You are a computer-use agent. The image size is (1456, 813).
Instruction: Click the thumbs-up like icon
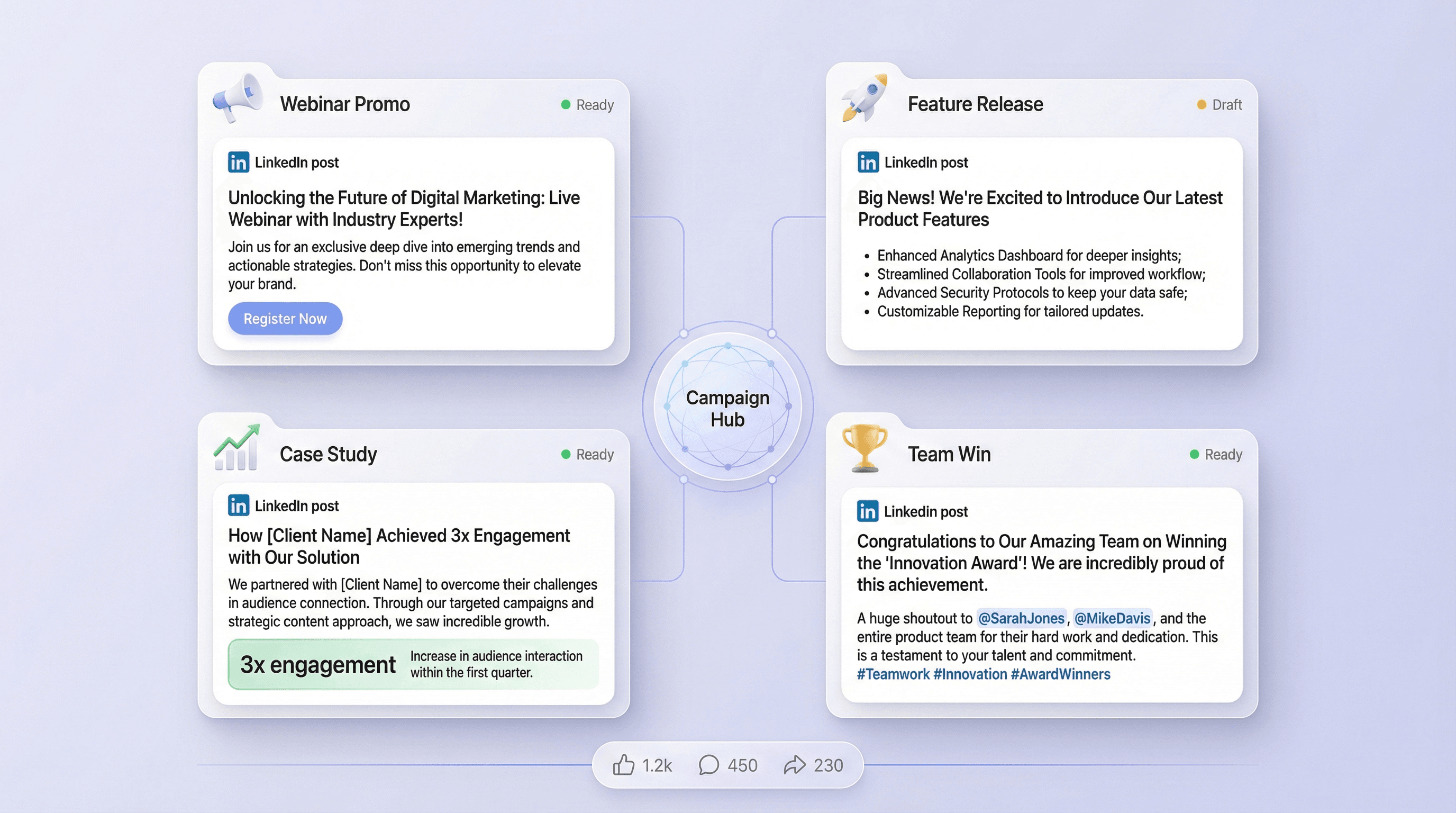pos(623,765)
